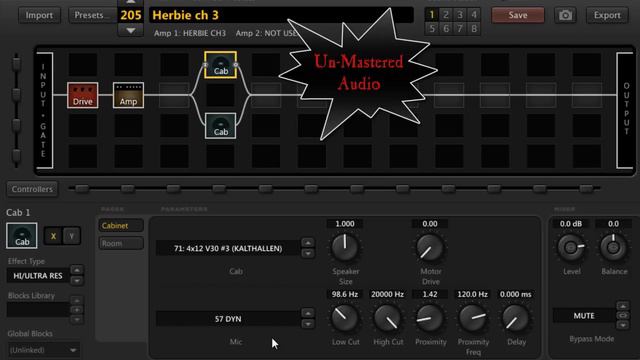
Task: Click preset number 205
Action: pos(131,15)
